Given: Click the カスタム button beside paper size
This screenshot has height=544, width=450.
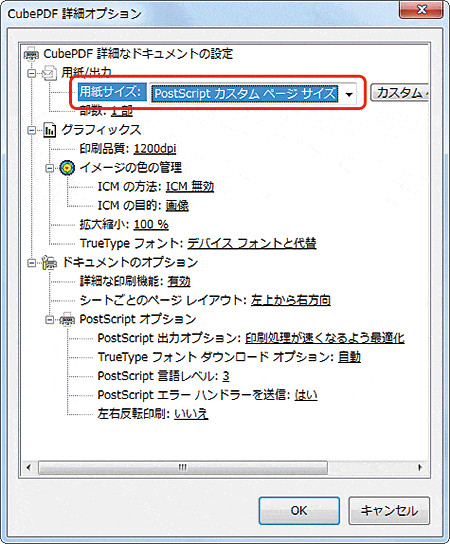Looking at the screenshot, I should click(x=399, y=93).
